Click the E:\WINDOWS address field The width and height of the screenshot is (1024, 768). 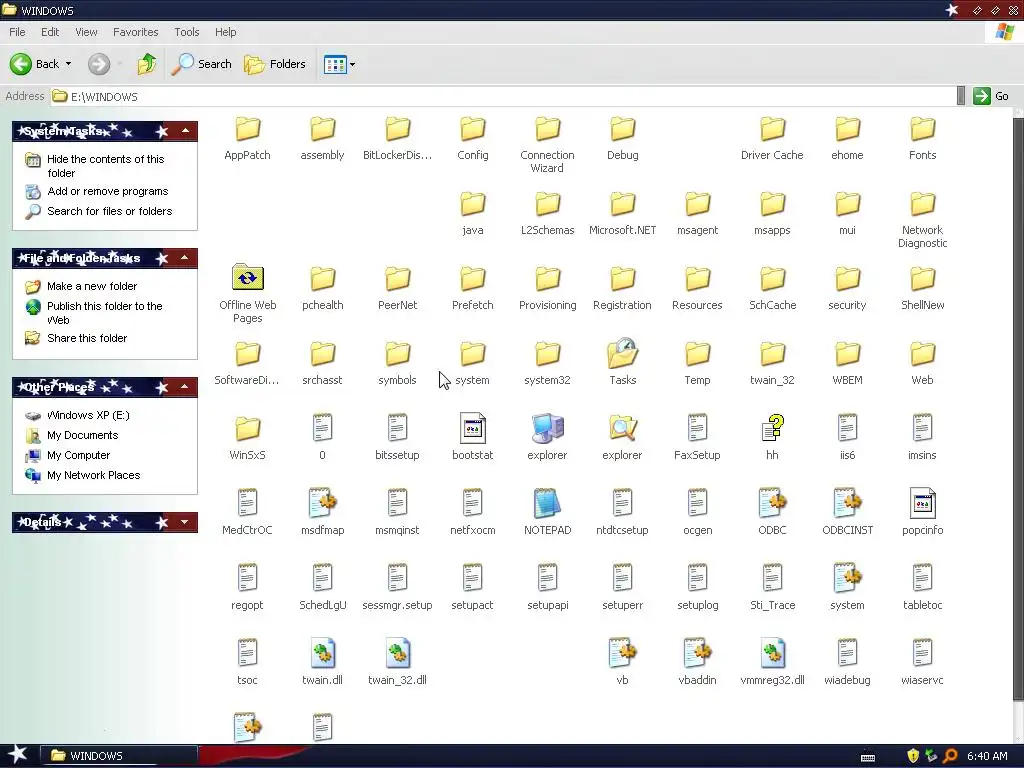[503, 96]
